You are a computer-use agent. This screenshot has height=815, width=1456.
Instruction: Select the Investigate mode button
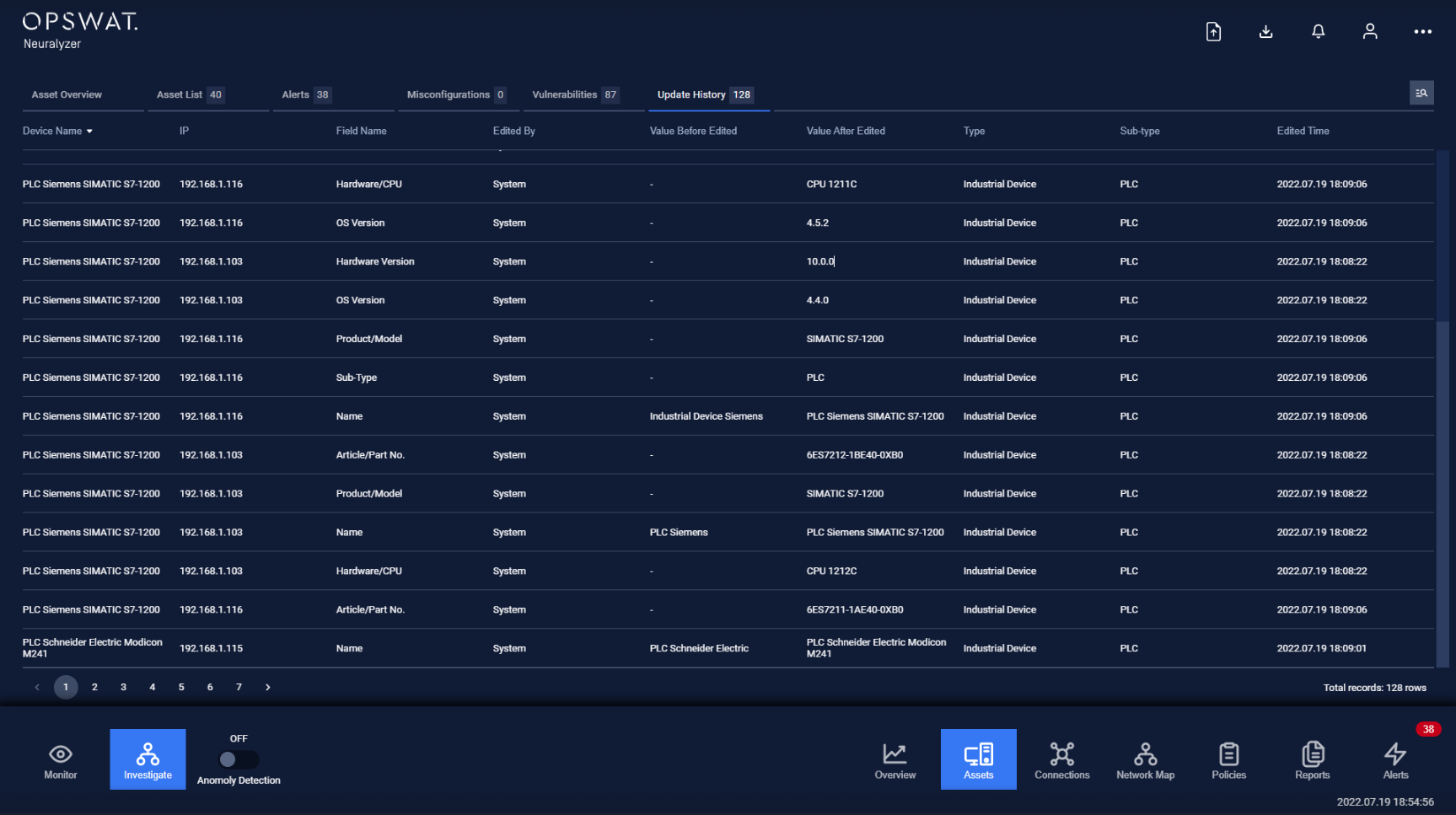coord(148,759)
